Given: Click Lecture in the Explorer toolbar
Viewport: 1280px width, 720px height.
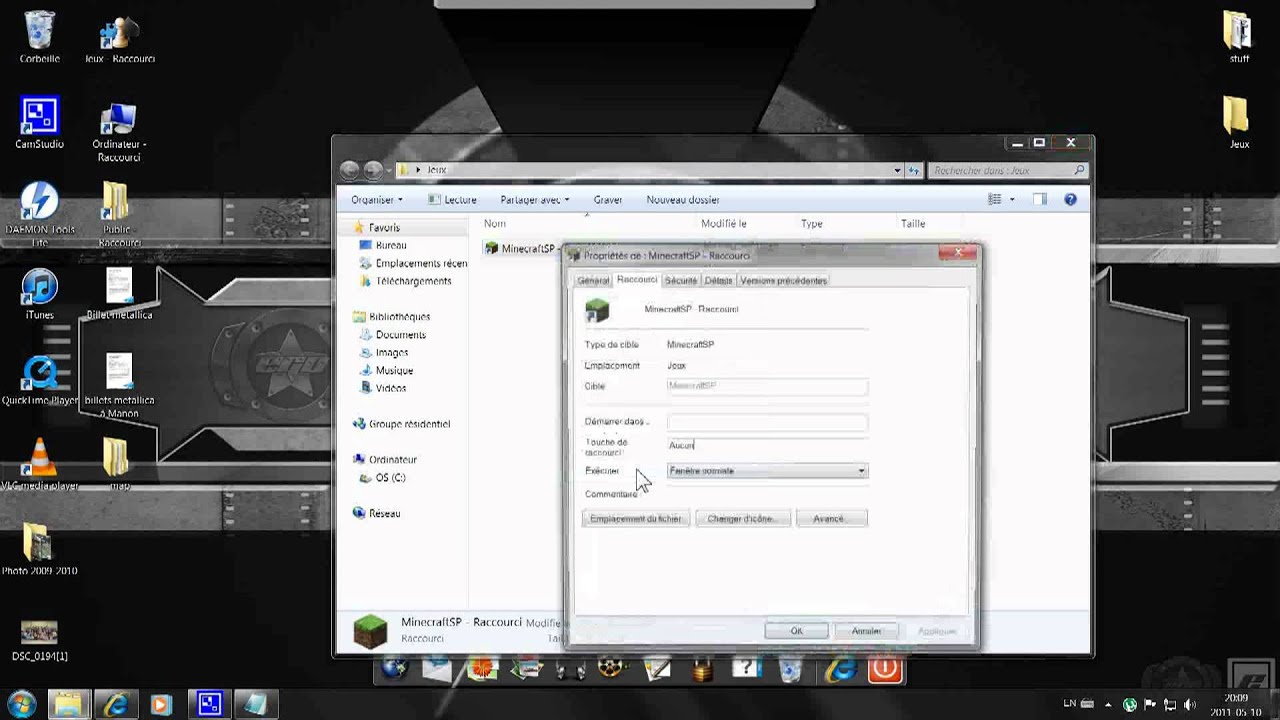Looking at the screenshot, I should tap(452, 200).
